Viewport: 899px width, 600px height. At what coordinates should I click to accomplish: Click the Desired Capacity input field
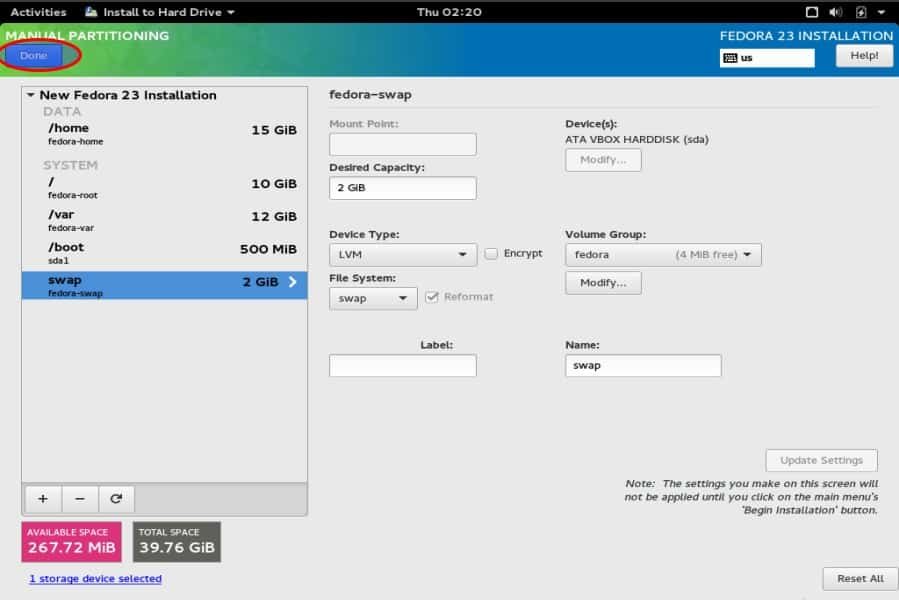(402, 188)
